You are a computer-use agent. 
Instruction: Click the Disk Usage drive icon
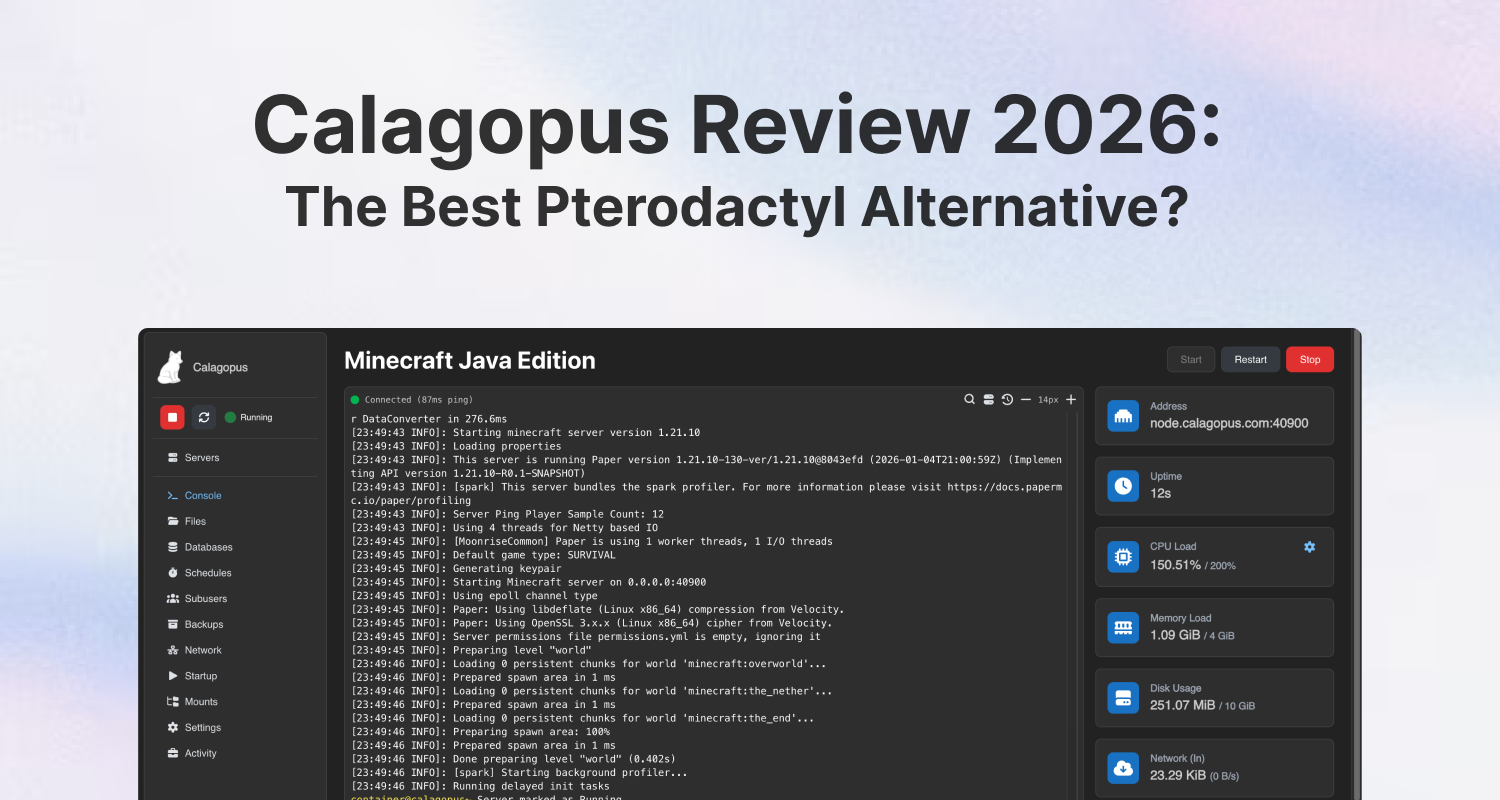pyautogui.click(x=1123, y=698)
